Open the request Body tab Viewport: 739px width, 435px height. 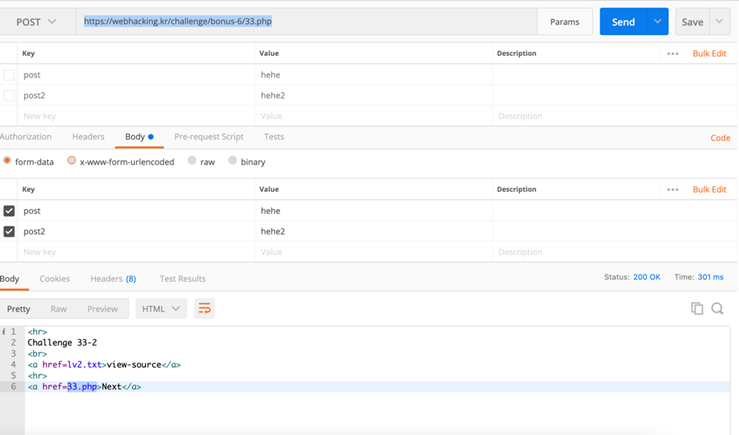pyautogui.click(x=139, y=137)
